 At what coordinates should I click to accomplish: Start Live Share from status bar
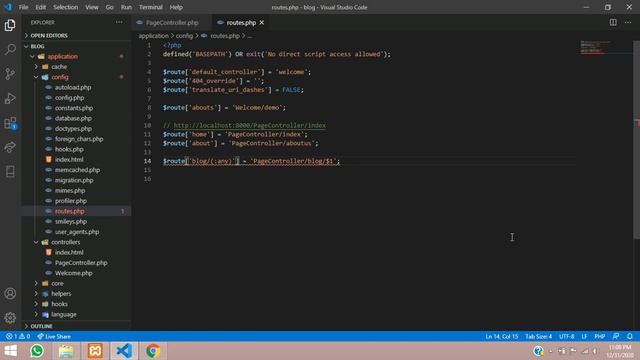coord(54,336)
